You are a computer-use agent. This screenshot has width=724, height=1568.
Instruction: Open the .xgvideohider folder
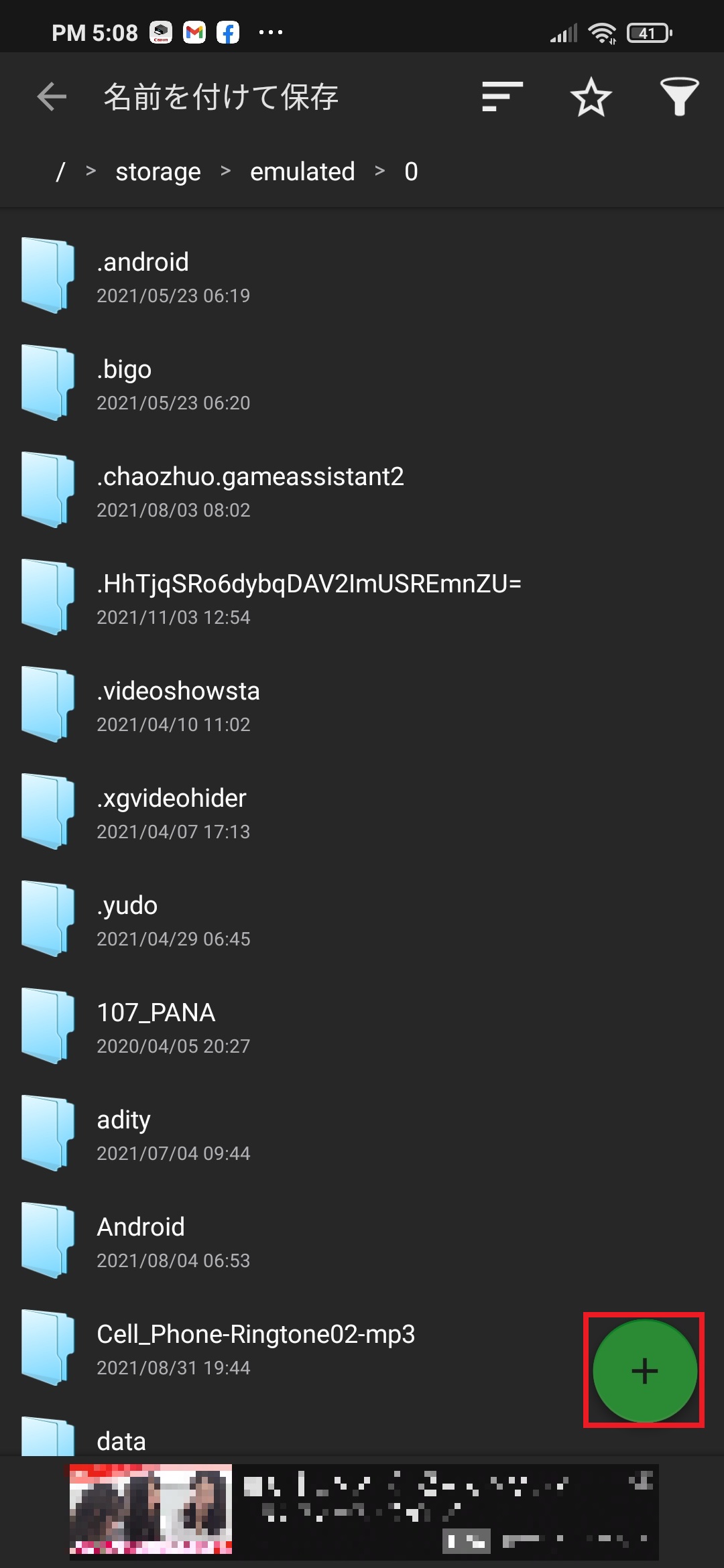(x=362, y=811)
